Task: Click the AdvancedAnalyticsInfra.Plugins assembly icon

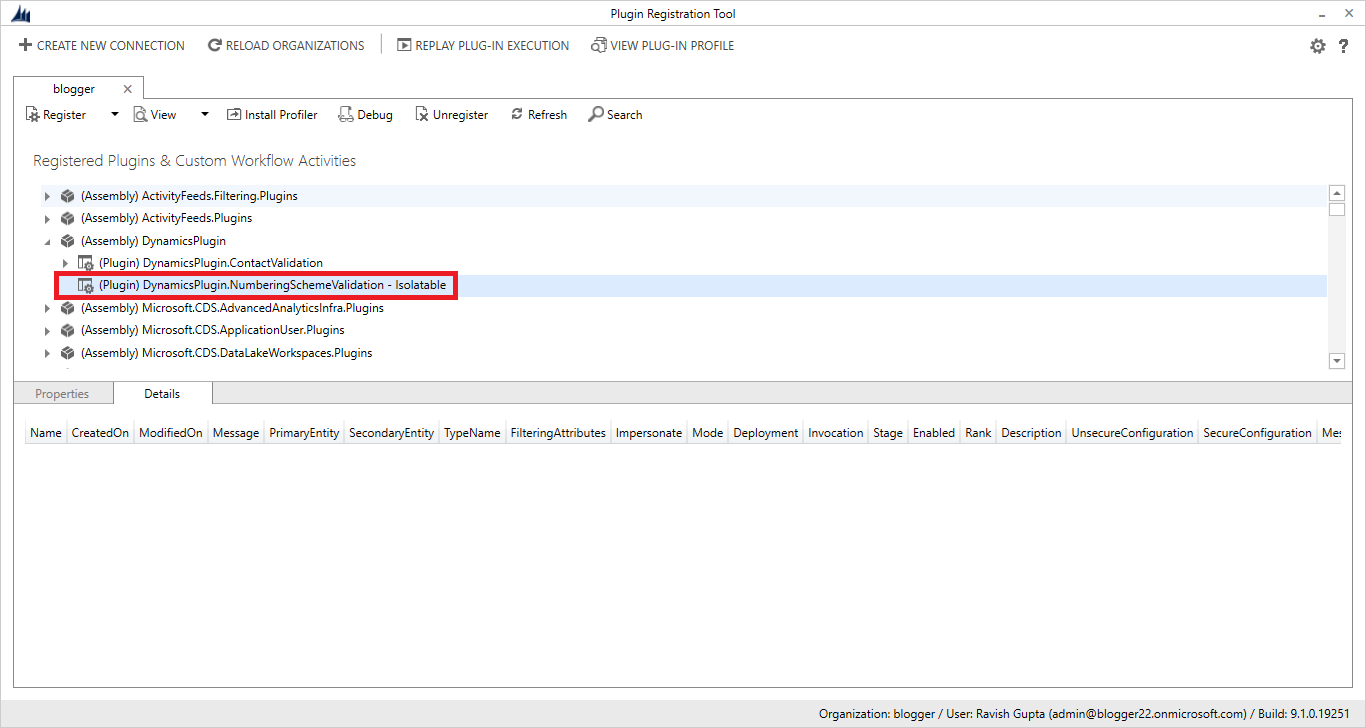Action: pos(67,308)
